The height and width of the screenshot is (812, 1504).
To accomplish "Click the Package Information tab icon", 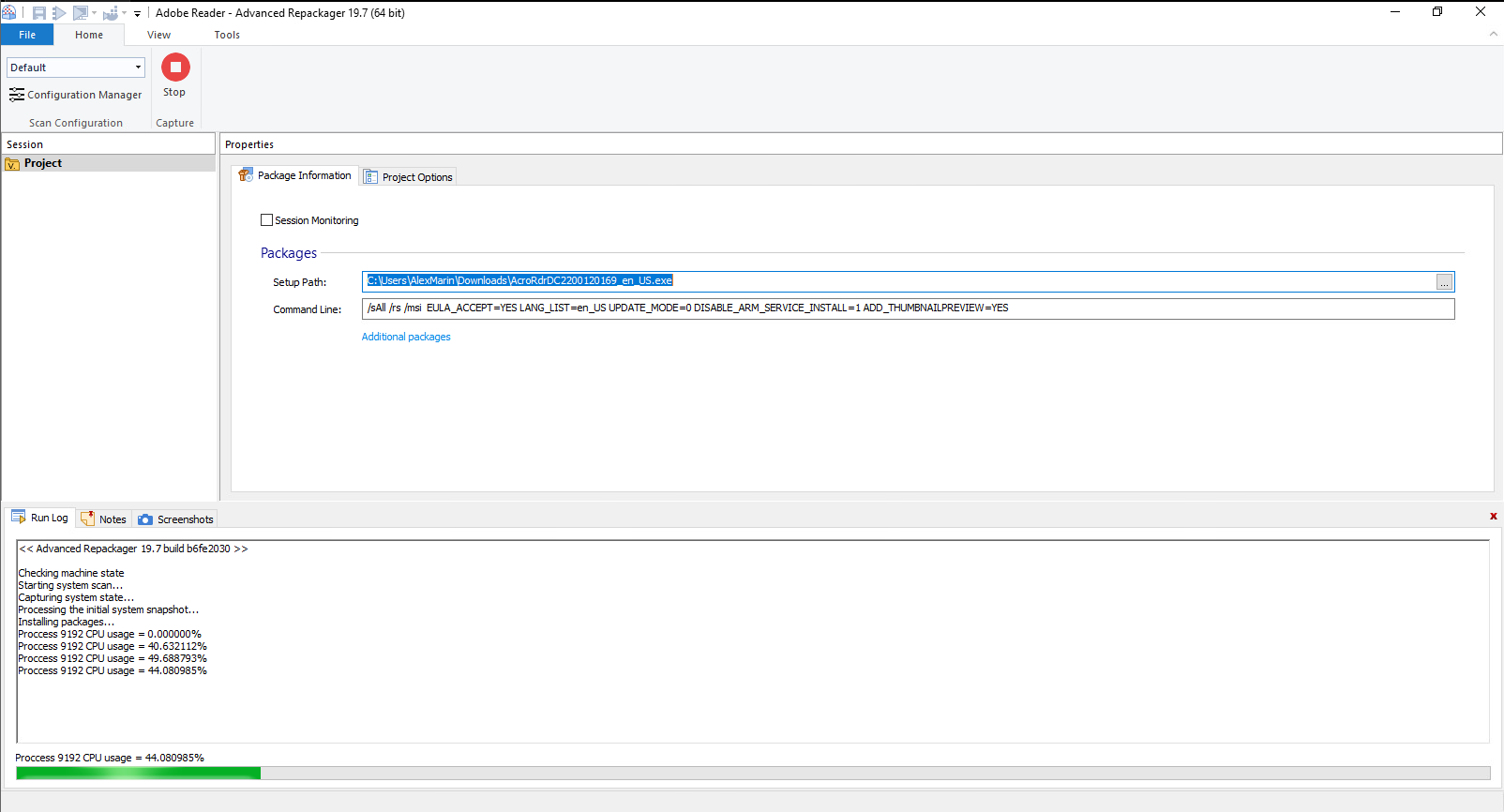I will point(246,175).
